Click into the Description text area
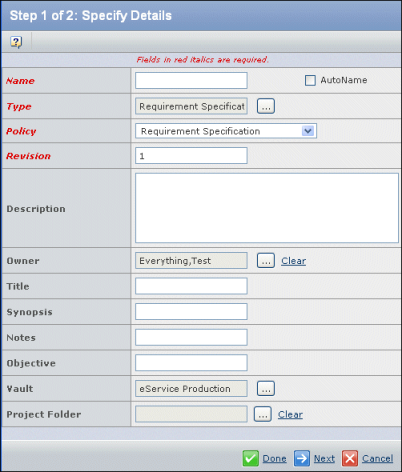Image resolution: width=402 pixels, height=472 pixels. tap(267, 208)
